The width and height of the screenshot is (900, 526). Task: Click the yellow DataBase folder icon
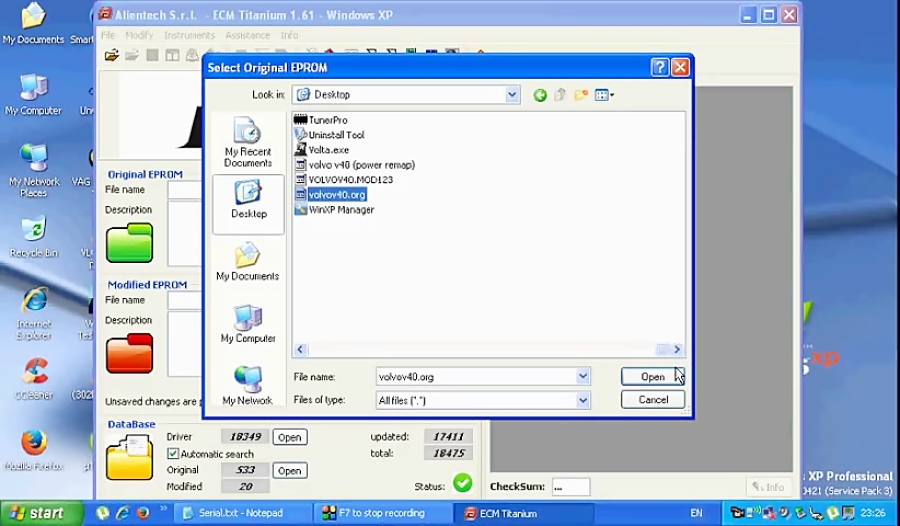[x=129, y=457]
